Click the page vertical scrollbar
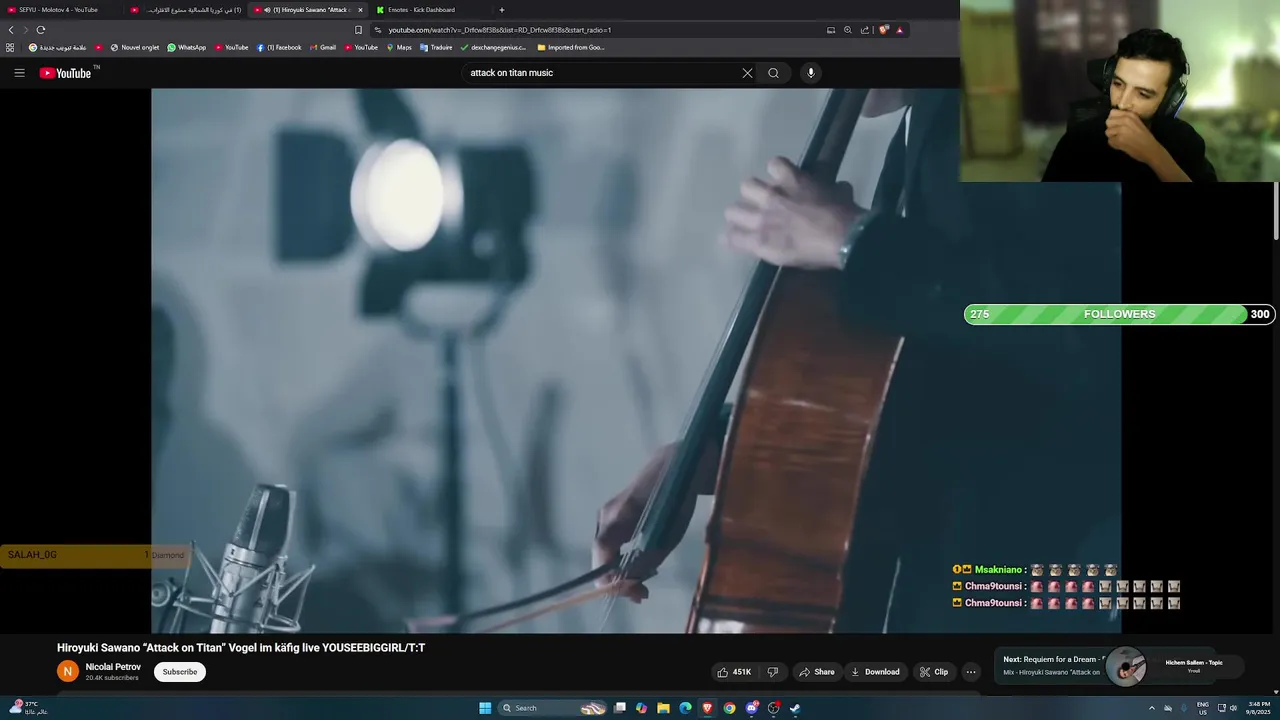The image size is (1280, 720). click(1276, 212)
